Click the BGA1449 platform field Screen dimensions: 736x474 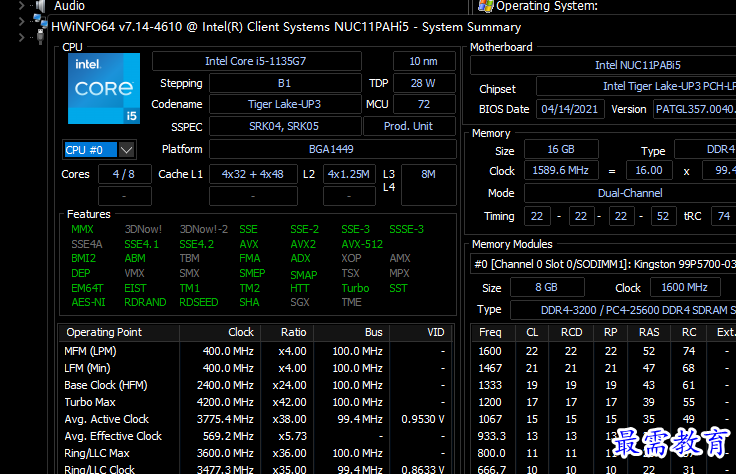332,149
